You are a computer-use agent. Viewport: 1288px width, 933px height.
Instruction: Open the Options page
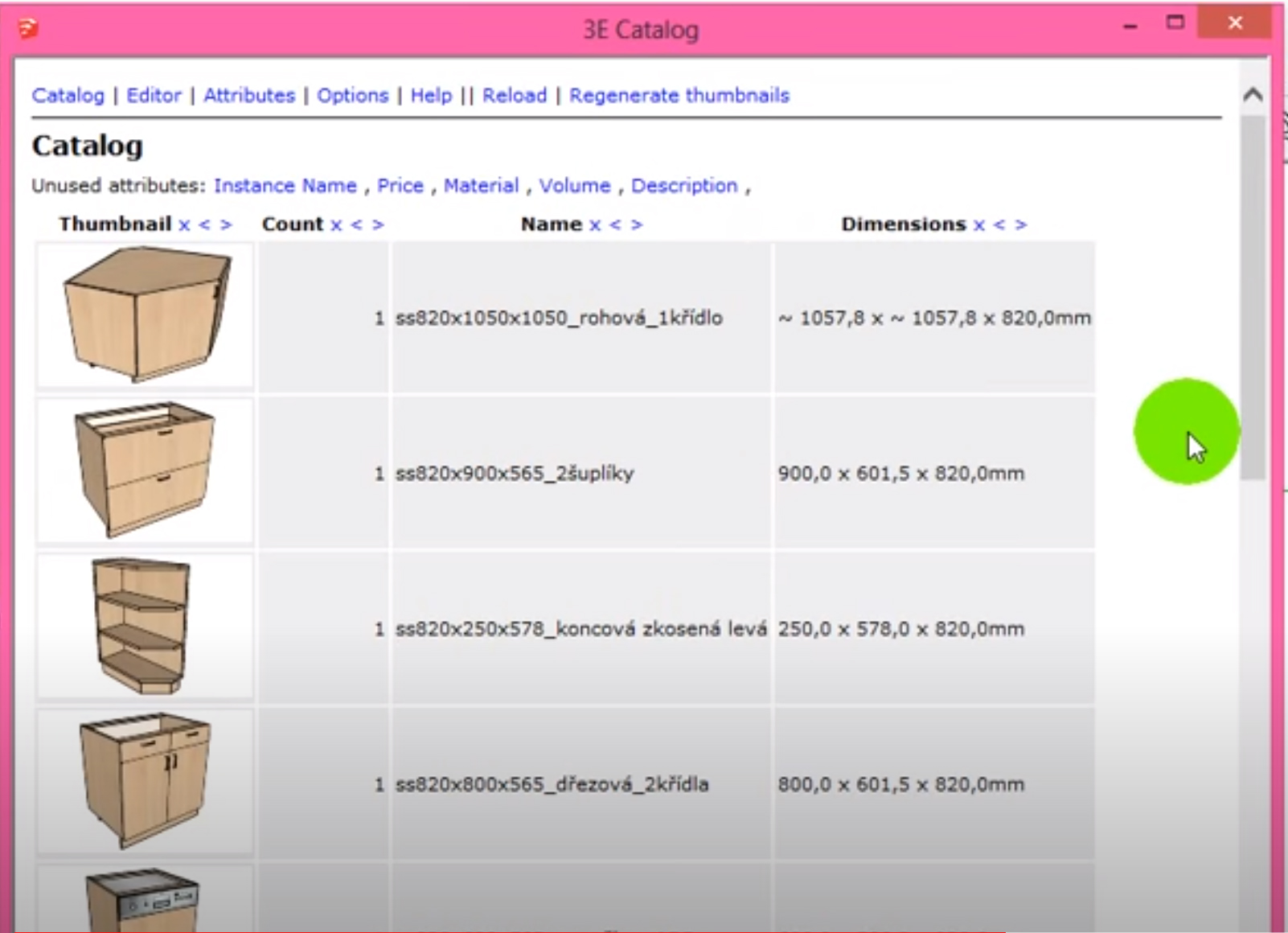click(352, 96)
